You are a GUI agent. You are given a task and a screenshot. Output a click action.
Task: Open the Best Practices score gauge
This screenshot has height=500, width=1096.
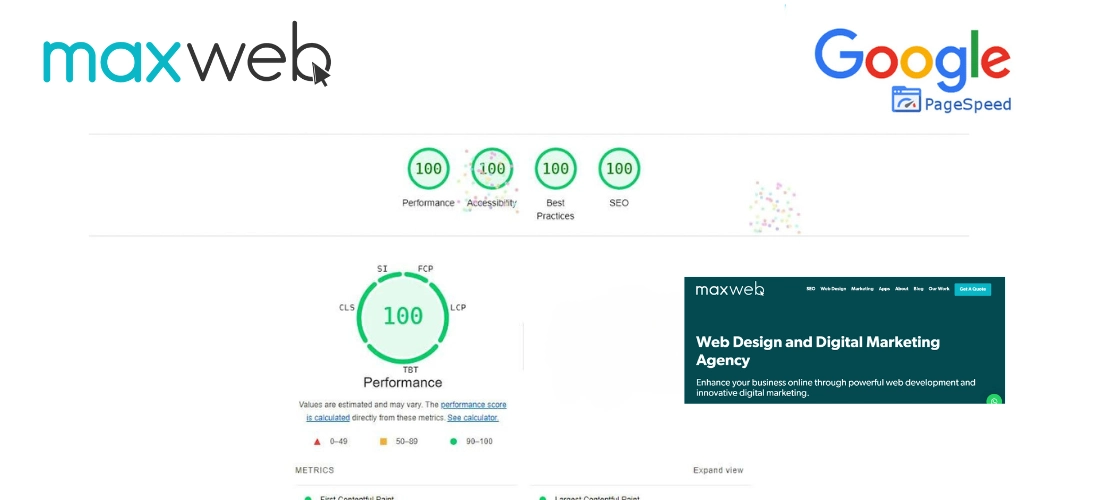point(556,169)
